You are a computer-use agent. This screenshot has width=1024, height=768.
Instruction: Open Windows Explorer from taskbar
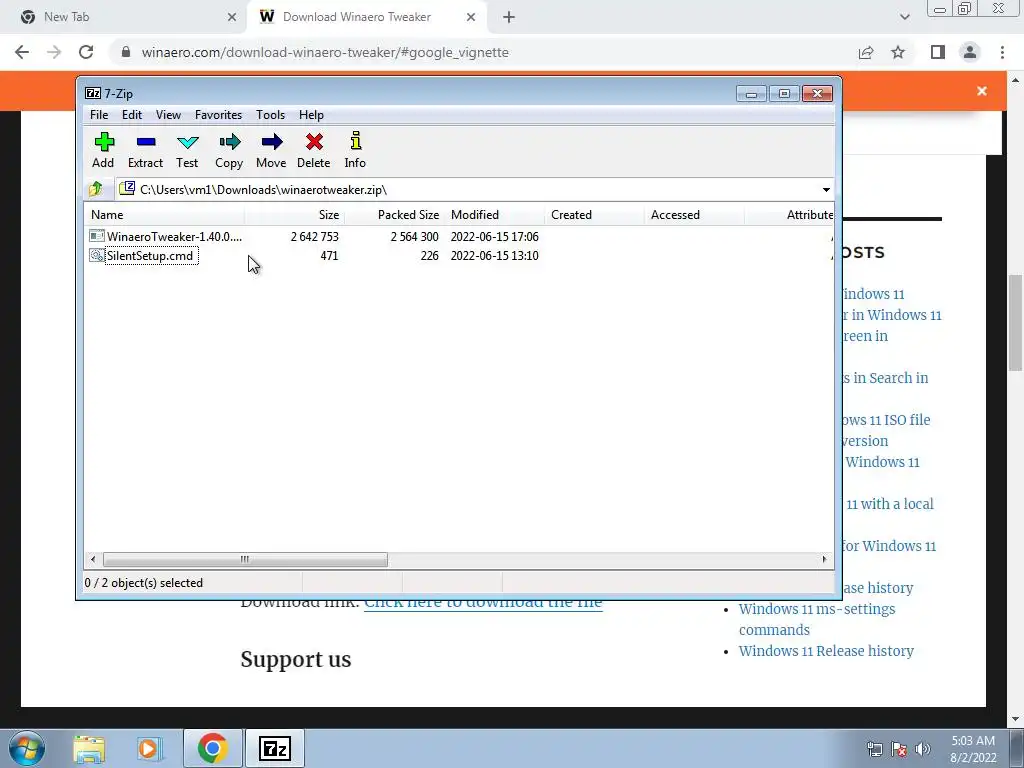[x=89, y=748]
